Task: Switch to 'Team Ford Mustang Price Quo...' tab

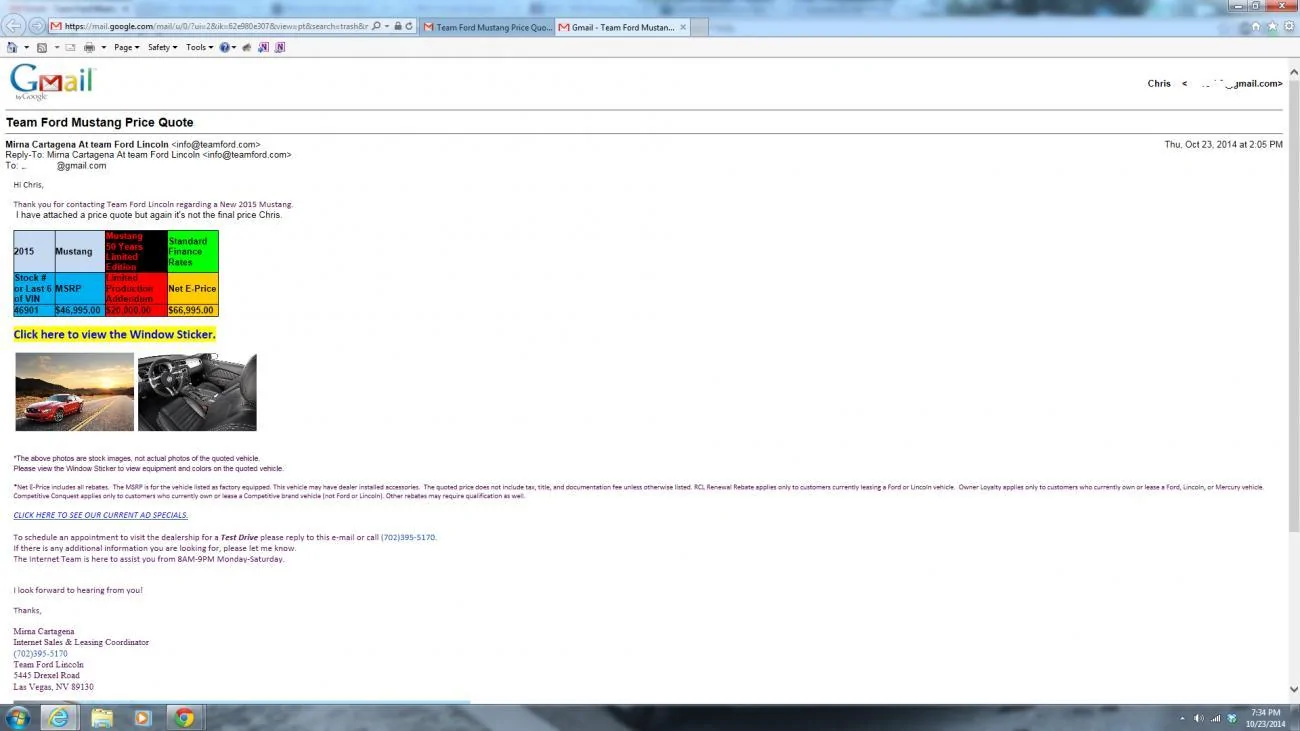Action: 487,27
